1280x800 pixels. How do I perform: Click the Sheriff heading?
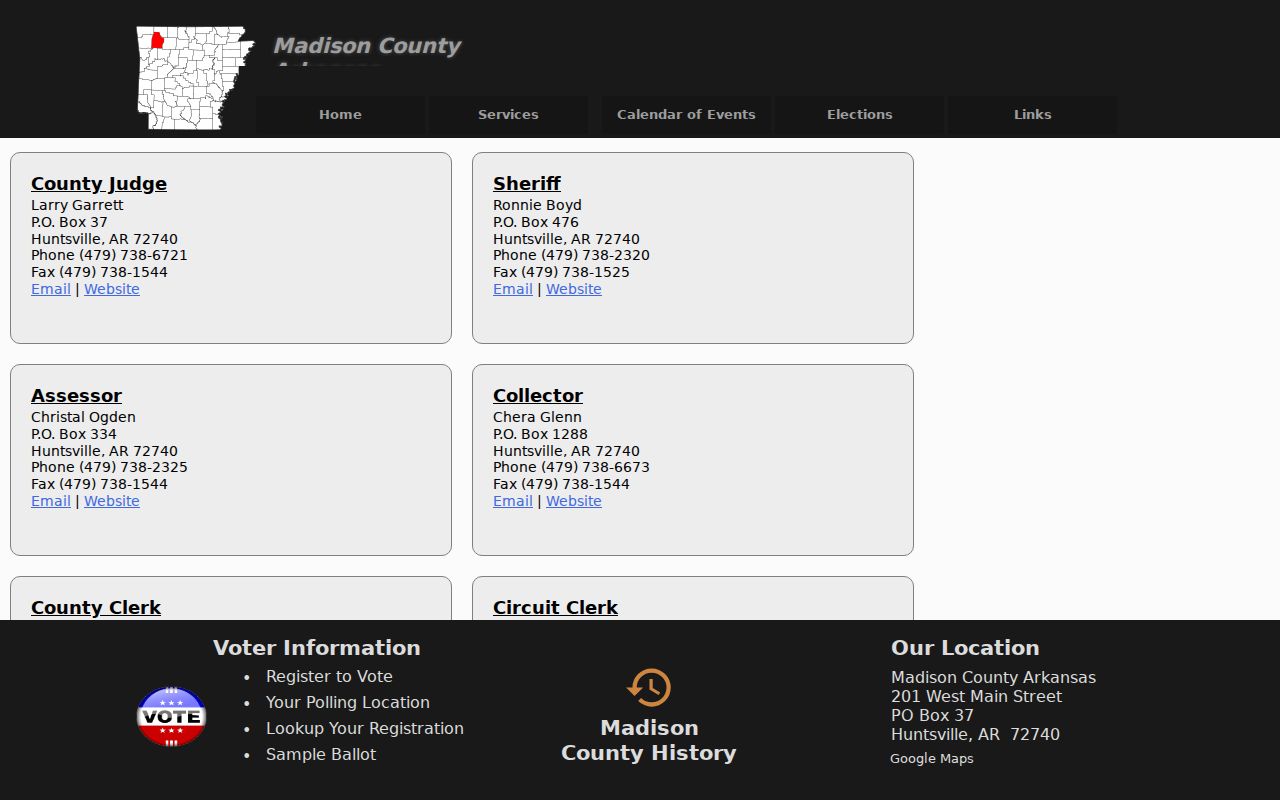point(527,184)
